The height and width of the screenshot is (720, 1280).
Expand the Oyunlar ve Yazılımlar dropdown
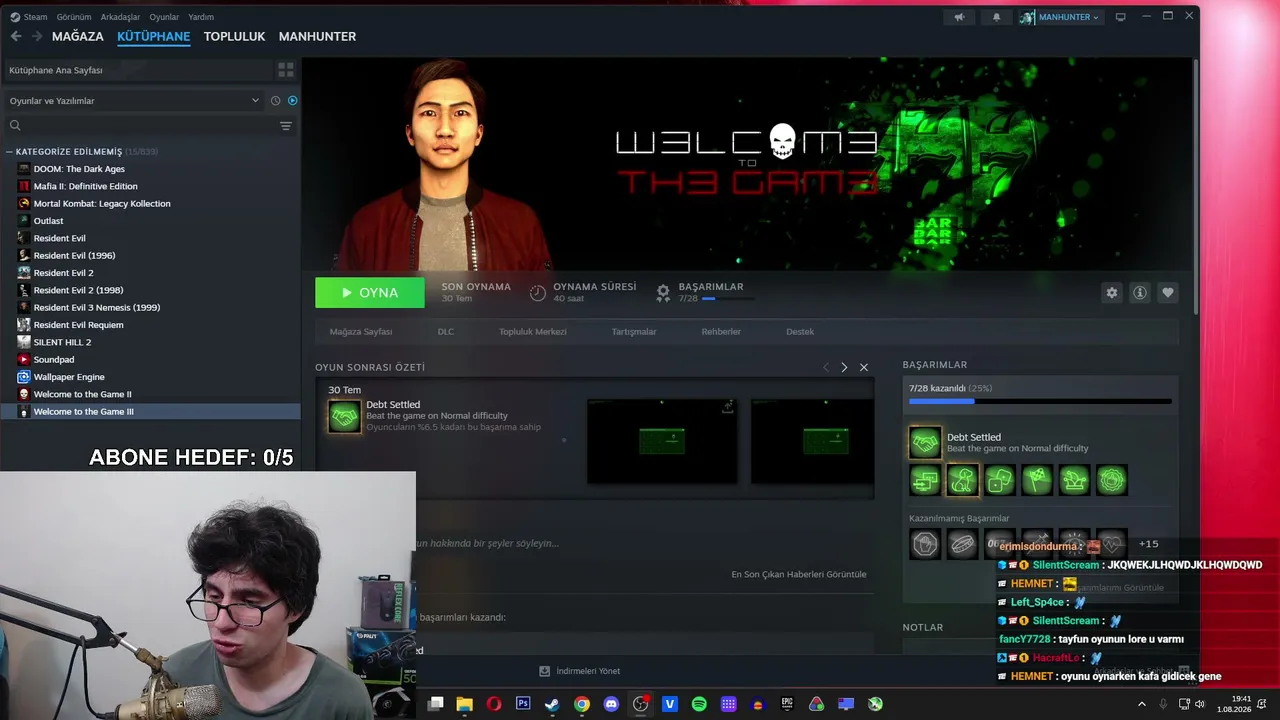click(x=134, y=100)
